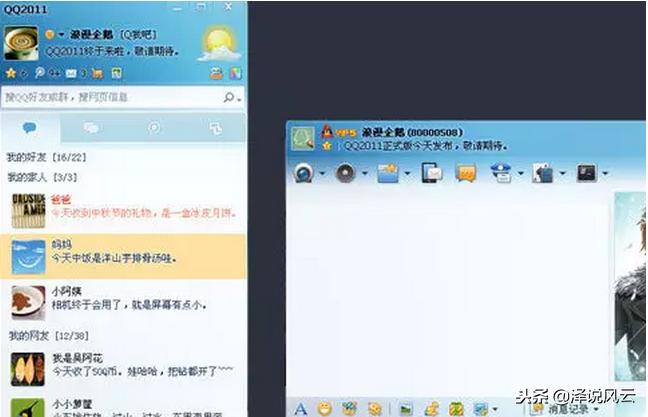This screenshot has height=417, width=648.
Task: Collapse the 我的家人 [3/3] group
Action: [x=43, y=177]
